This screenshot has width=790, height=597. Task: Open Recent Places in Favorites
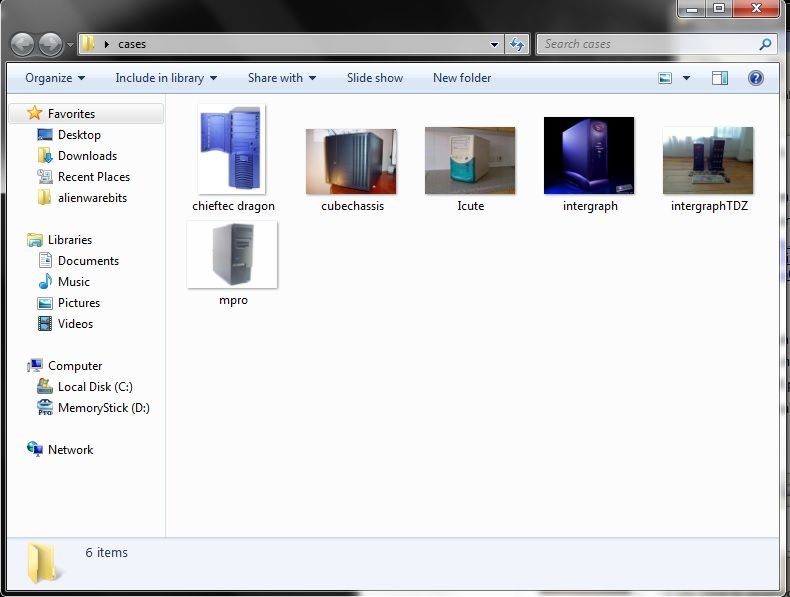coord(94,177)
